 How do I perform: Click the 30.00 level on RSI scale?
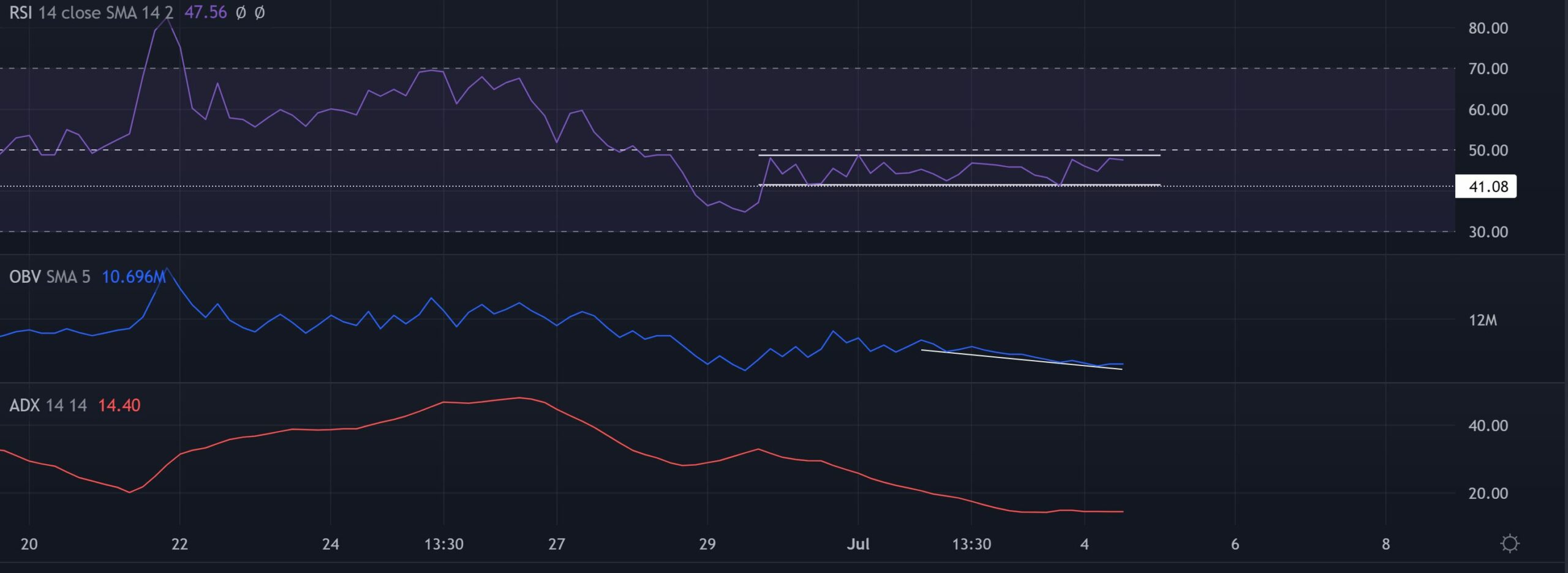coord(1488,232)
